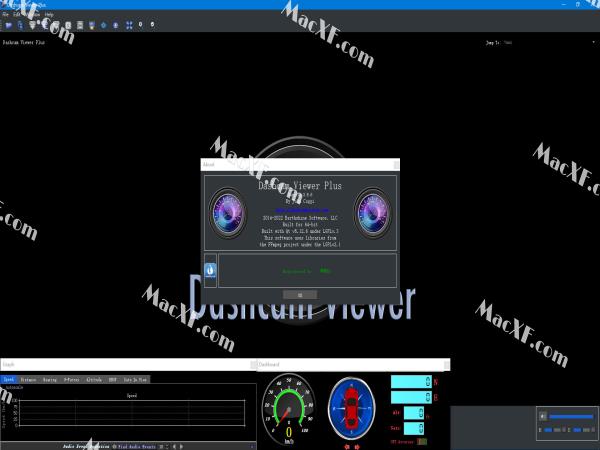Image resolution: width=600 pixels, height=450 pixels.
Task: Select the Speed graph tab
Action: (x=8, y=380)
